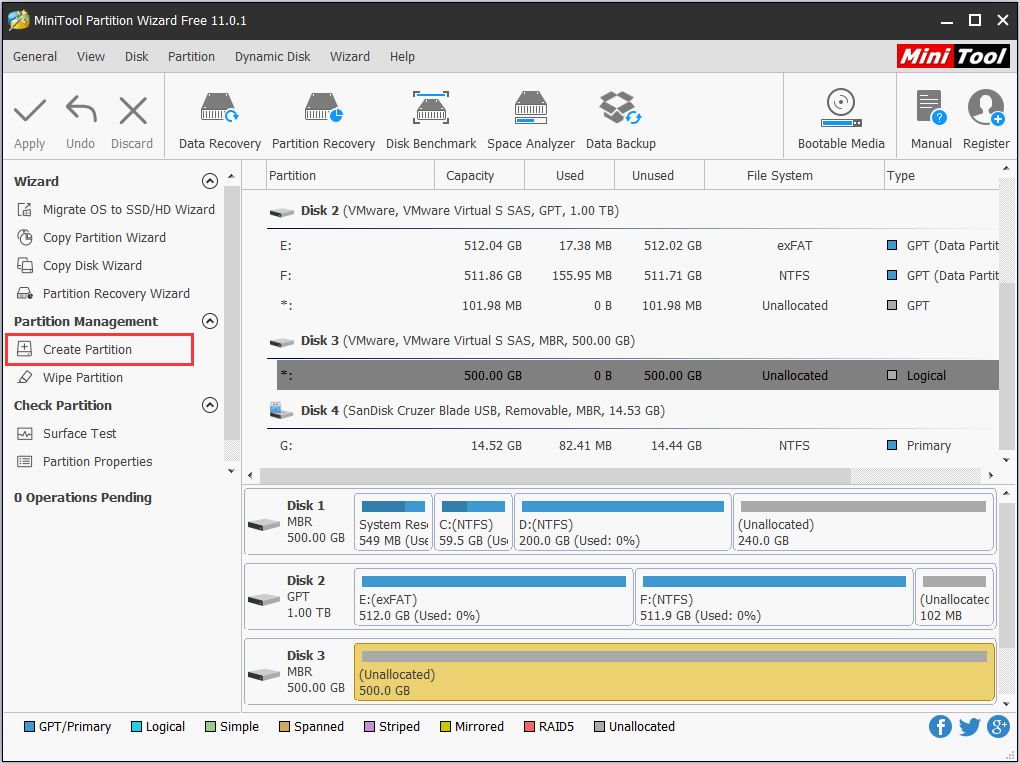
Task: Select Disk 1 D:(NTFS) partition block
Action: point(622,523)
